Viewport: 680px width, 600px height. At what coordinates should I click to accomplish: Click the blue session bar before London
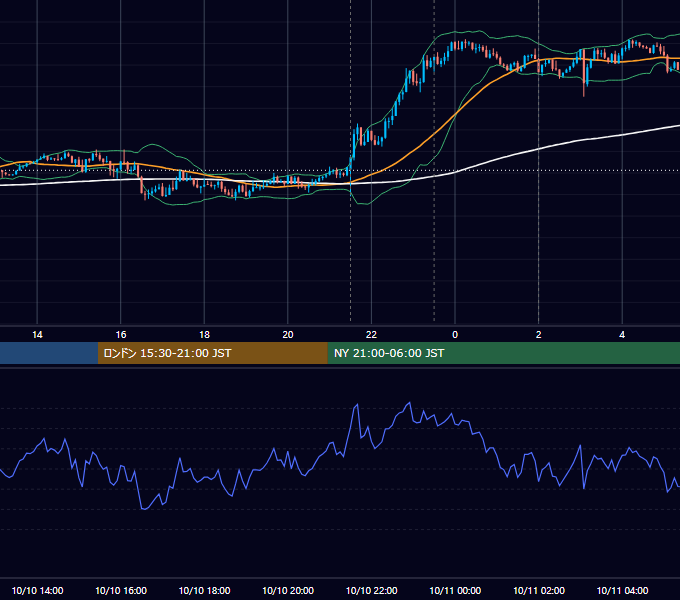tap(49, 353)
